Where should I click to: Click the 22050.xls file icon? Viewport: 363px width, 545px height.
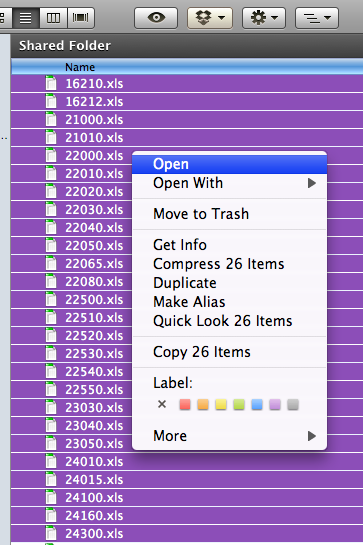pos(51,246)
